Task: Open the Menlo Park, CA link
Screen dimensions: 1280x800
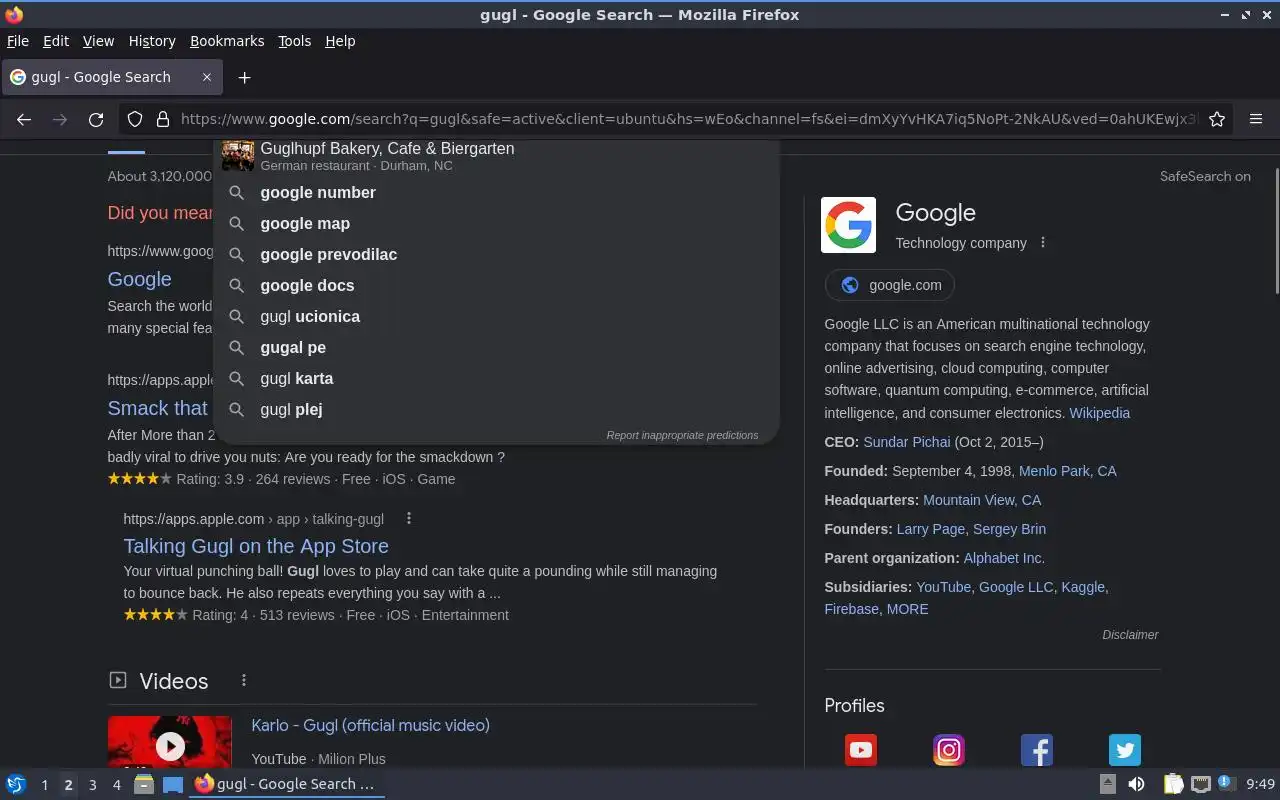Action: click(1067, 470)
